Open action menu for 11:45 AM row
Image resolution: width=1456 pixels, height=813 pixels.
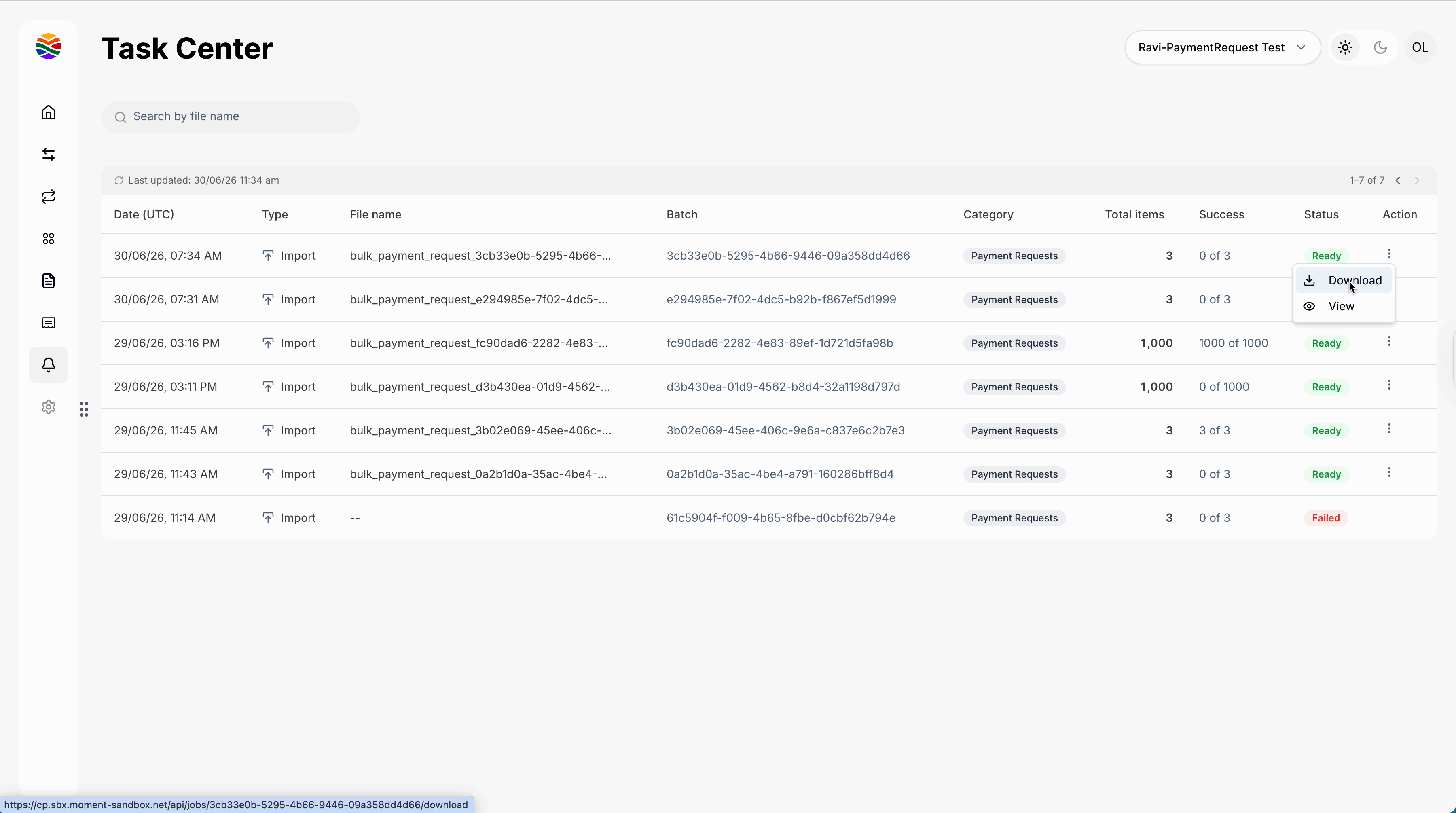[x=1389, y=429]
